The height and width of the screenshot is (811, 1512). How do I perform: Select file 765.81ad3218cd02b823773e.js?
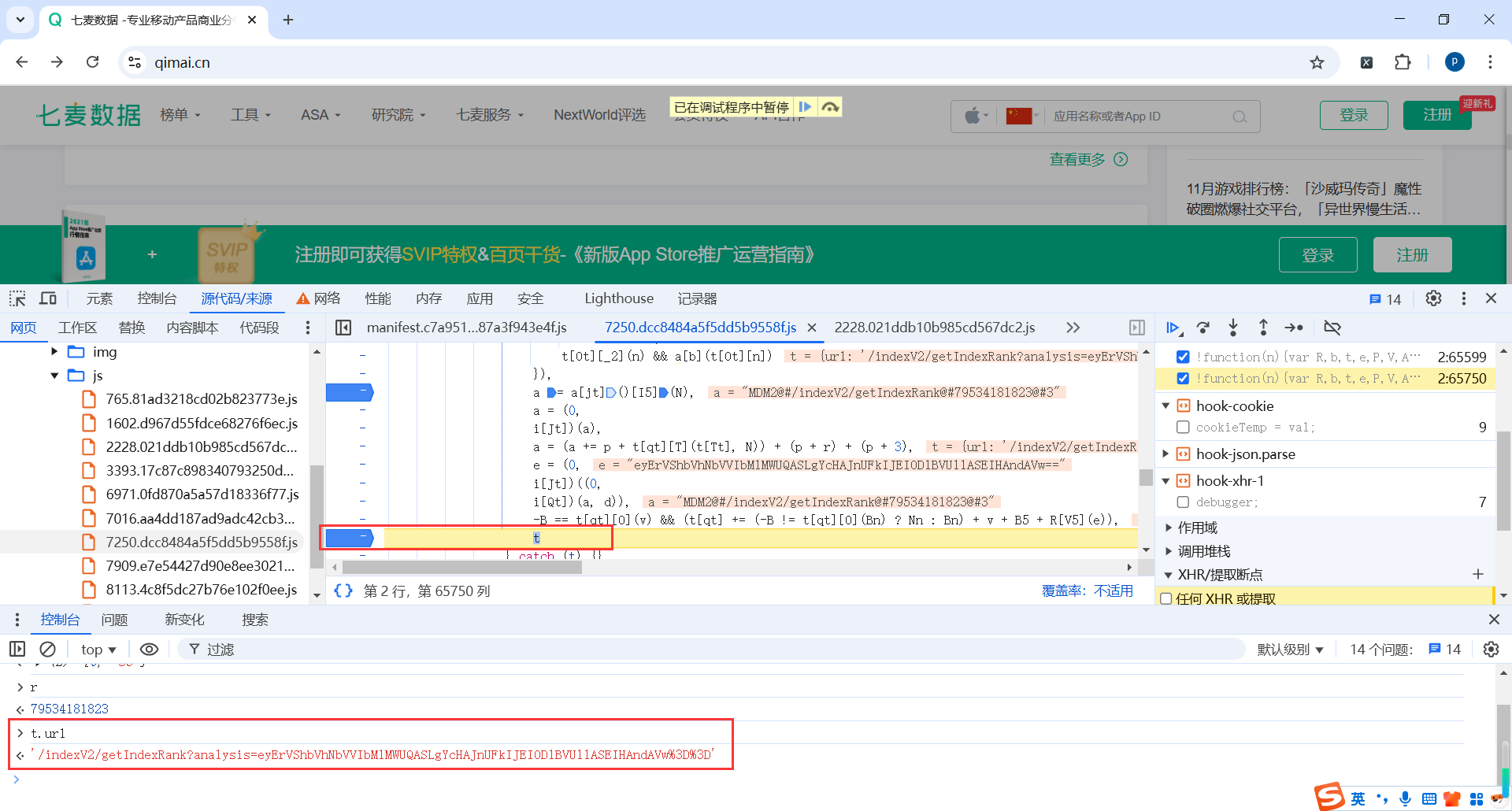202,399
